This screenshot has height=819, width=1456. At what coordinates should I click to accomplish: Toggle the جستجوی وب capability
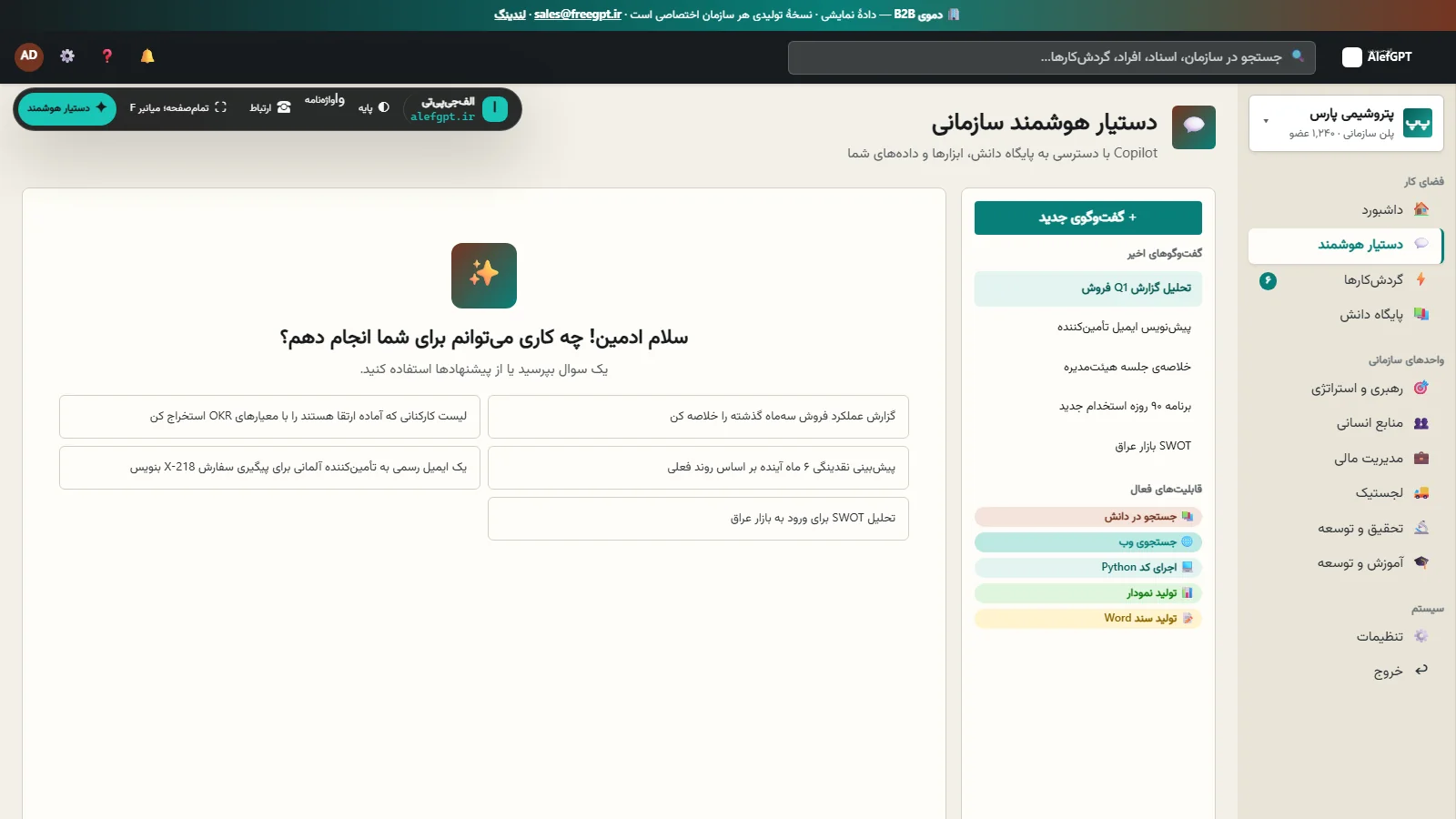coord(1087,542)
